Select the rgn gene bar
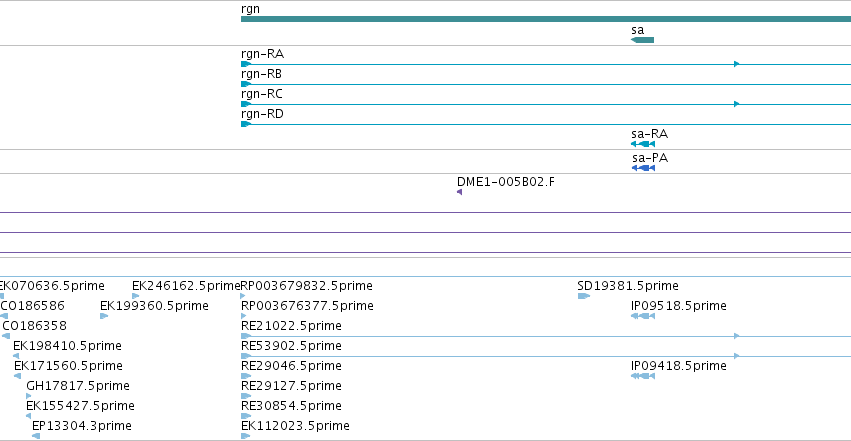This screenshot has height=441, width=851. click(x=546, y=19)
